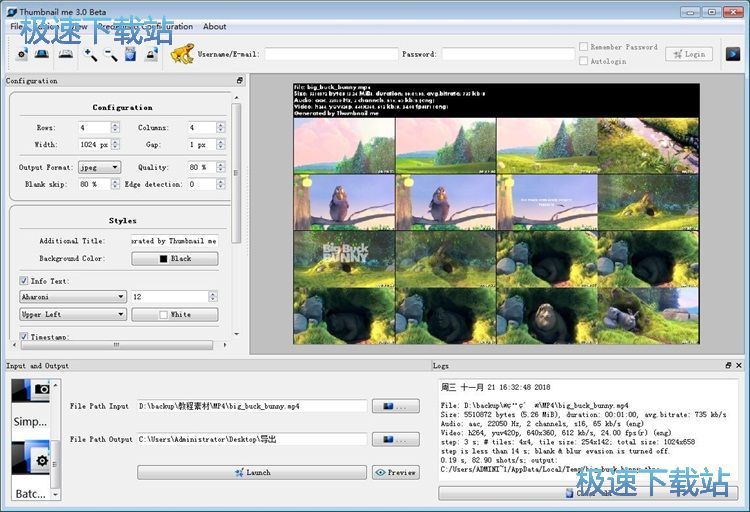Viewport: 750px width, 512px height.
Task: Click the Configuration panel vertical scrollbar thumb
Action: tap(236, 173)
